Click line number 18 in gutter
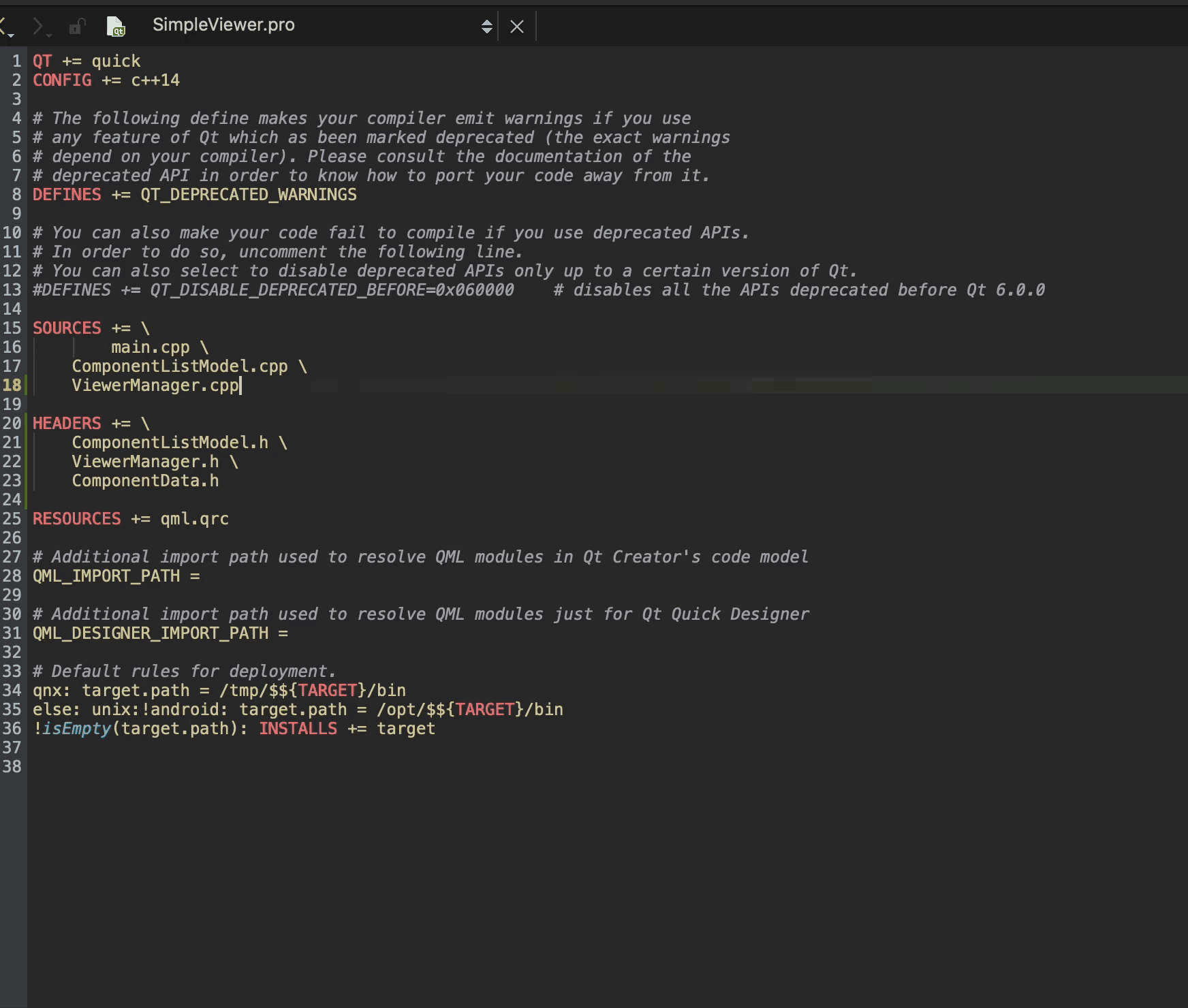This screenshot has height=1008, width=1188. pyautogui.click(x=12, y=385)
